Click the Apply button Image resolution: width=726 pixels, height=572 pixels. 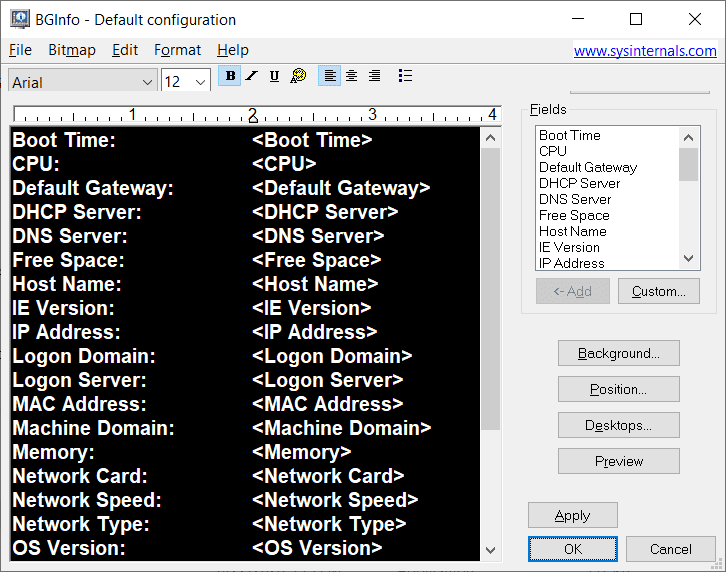573,515
